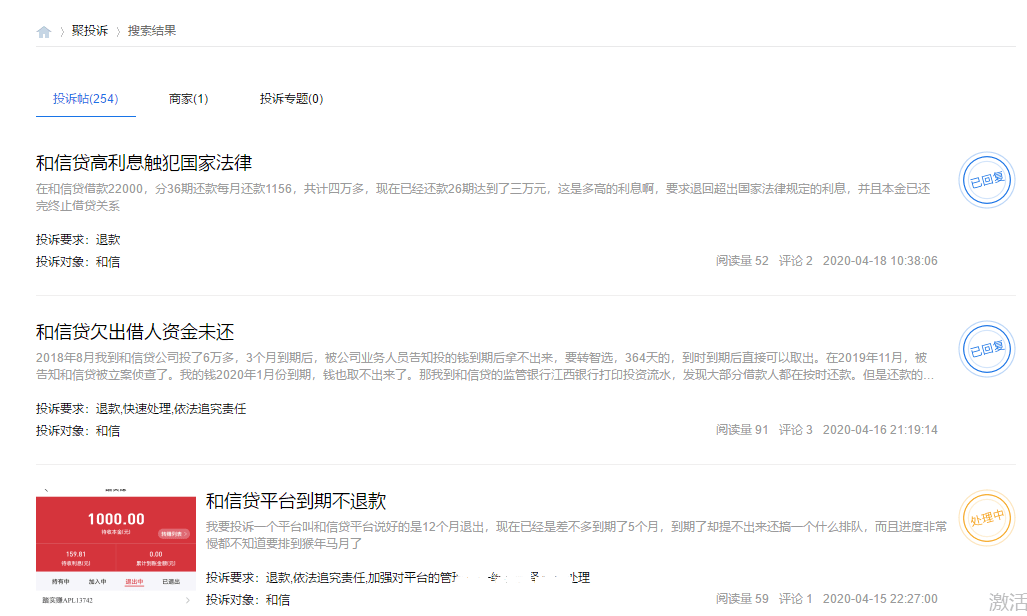Click 评论 2 on first post
Screen dimensions: 1027x616
coord(796,261)
